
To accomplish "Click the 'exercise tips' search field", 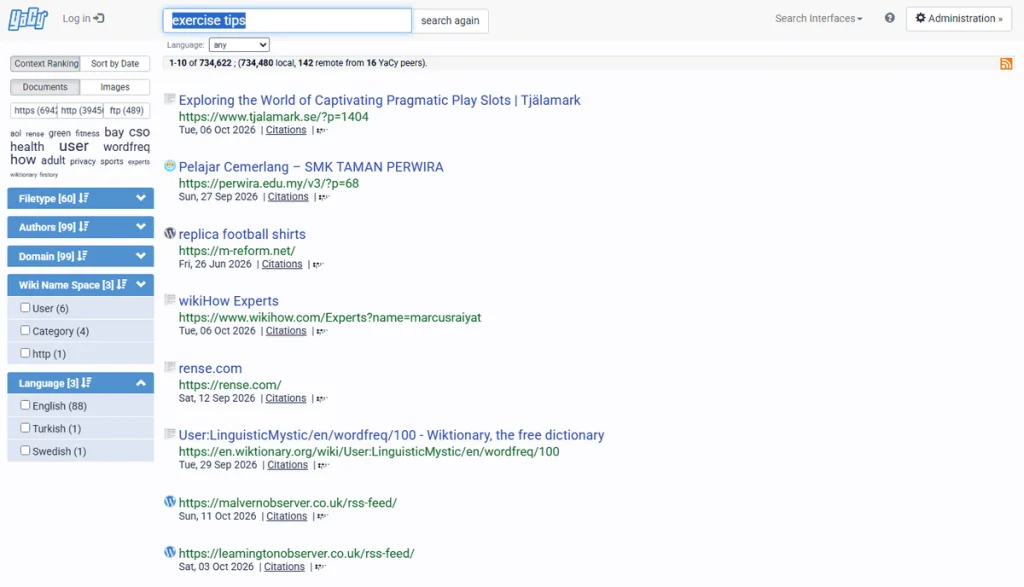I will tap(287, 20).
